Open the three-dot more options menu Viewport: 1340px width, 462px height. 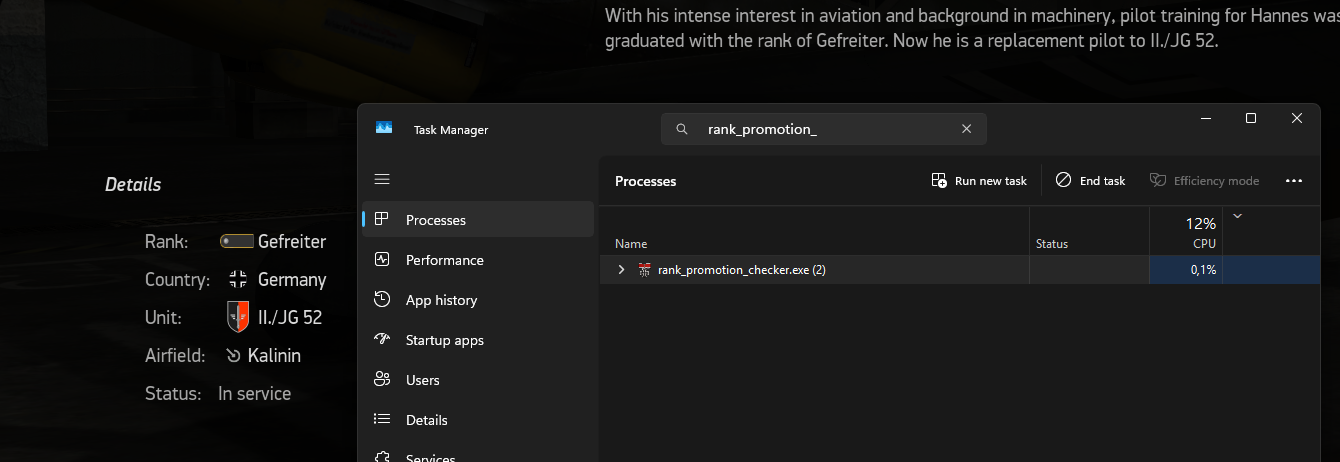pos(1293,181)
